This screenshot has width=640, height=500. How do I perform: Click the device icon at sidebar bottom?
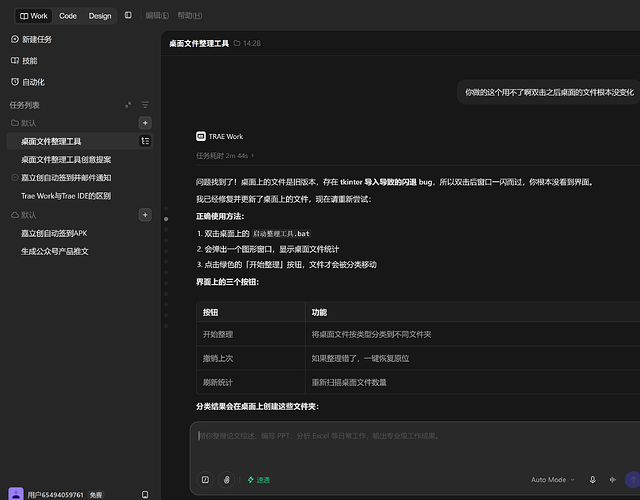point(145,495)
